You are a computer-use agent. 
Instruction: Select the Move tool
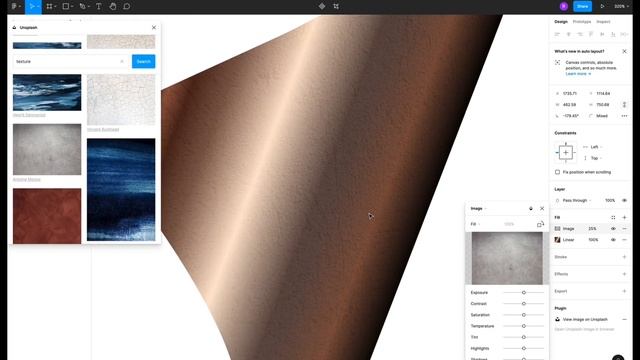pyautogui.click(x=32, y=7)
